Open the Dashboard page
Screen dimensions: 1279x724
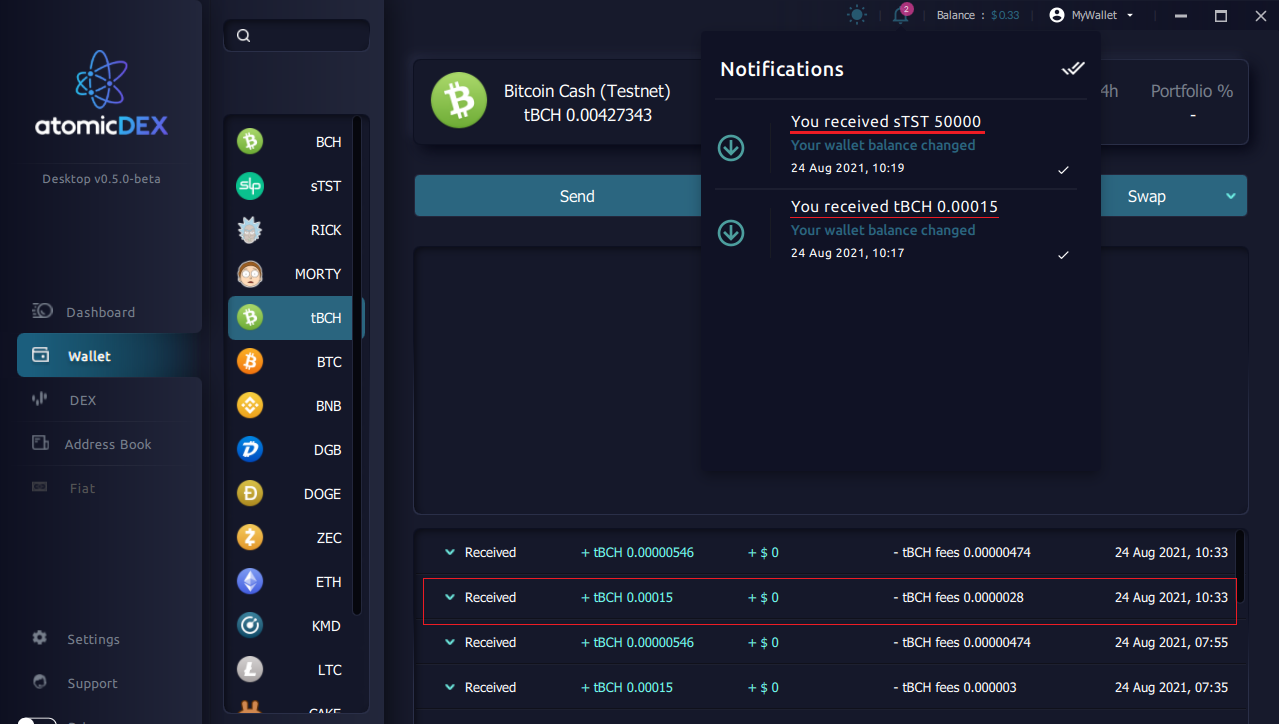coord(100,312)
